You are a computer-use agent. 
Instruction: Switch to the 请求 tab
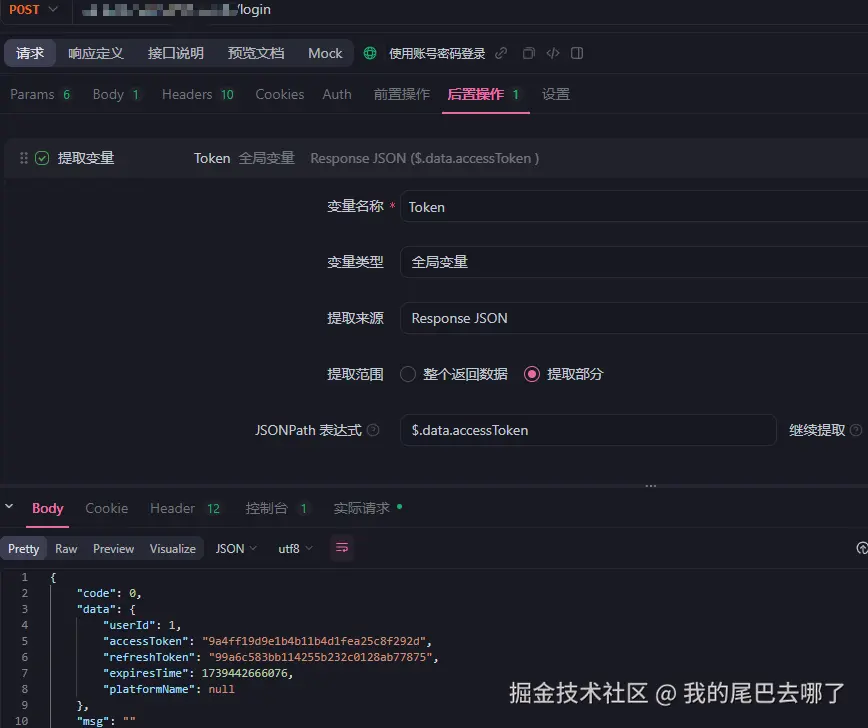(x=30, y=53)
